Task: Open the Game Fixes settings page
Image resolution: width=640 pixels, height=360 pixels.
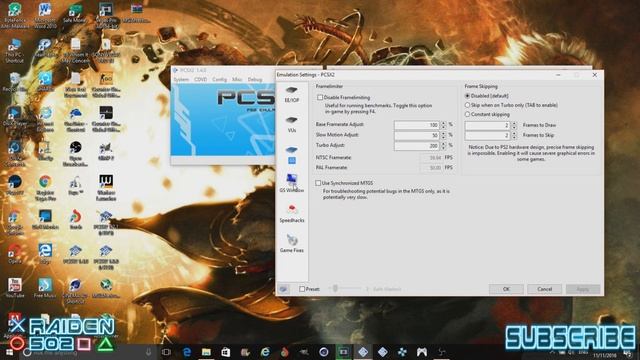Action: (291, 244)
